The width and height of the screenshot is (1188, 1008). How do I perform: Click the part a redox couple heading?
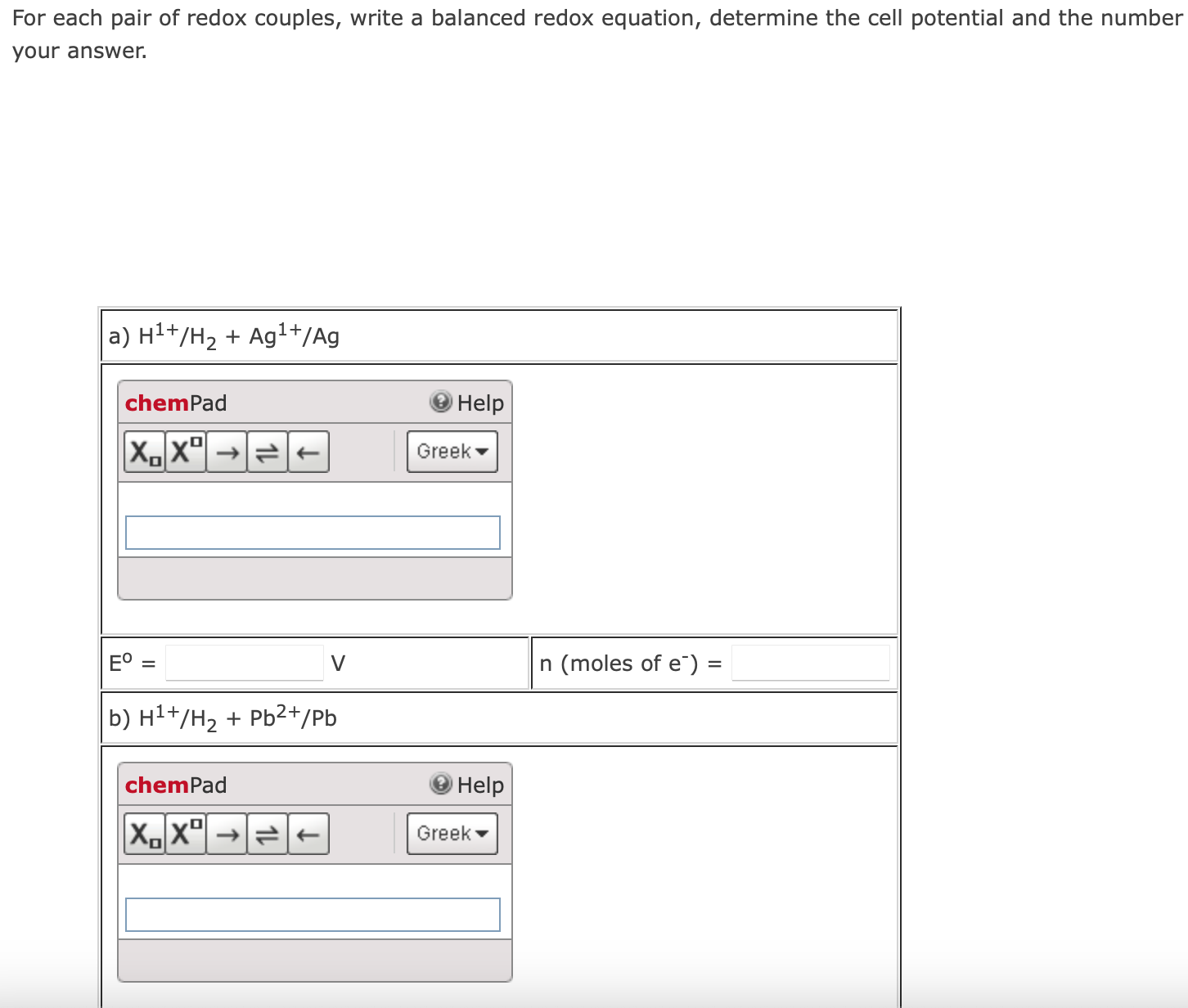pyautogui.click(x=224, y=335)
